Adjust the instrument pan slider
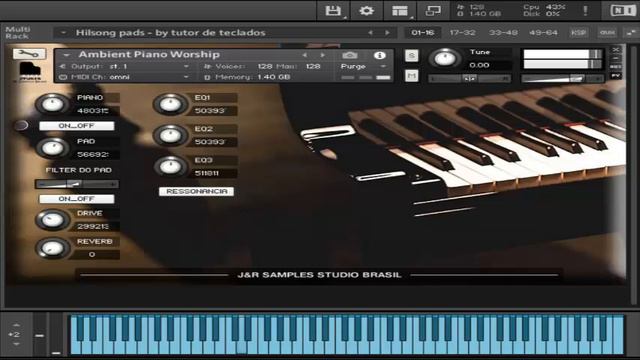This screenshot has height=360, width=640. (469, 78)
